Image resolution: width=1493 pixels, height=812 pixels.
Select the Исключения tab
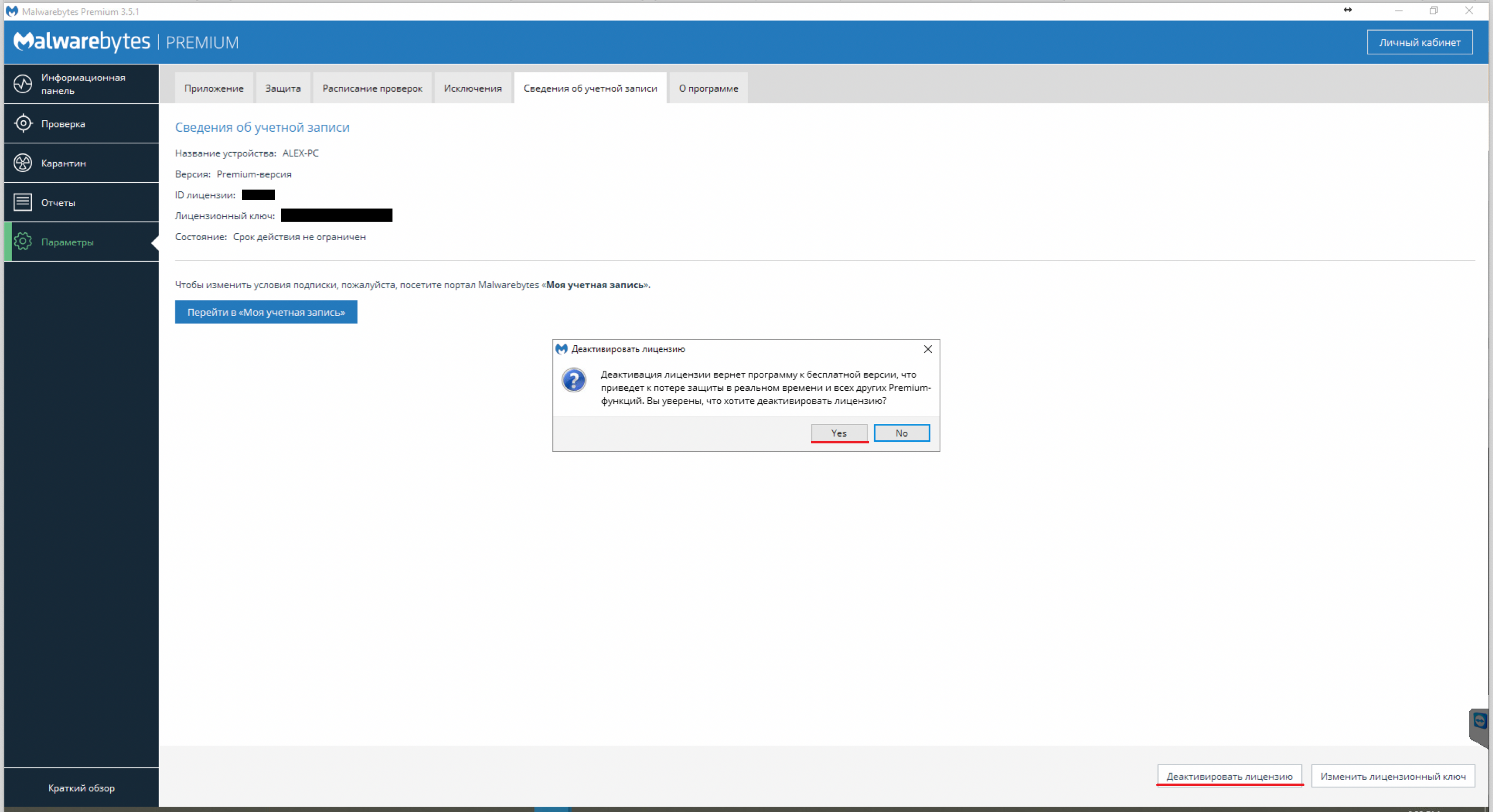(x=472, y=88)
